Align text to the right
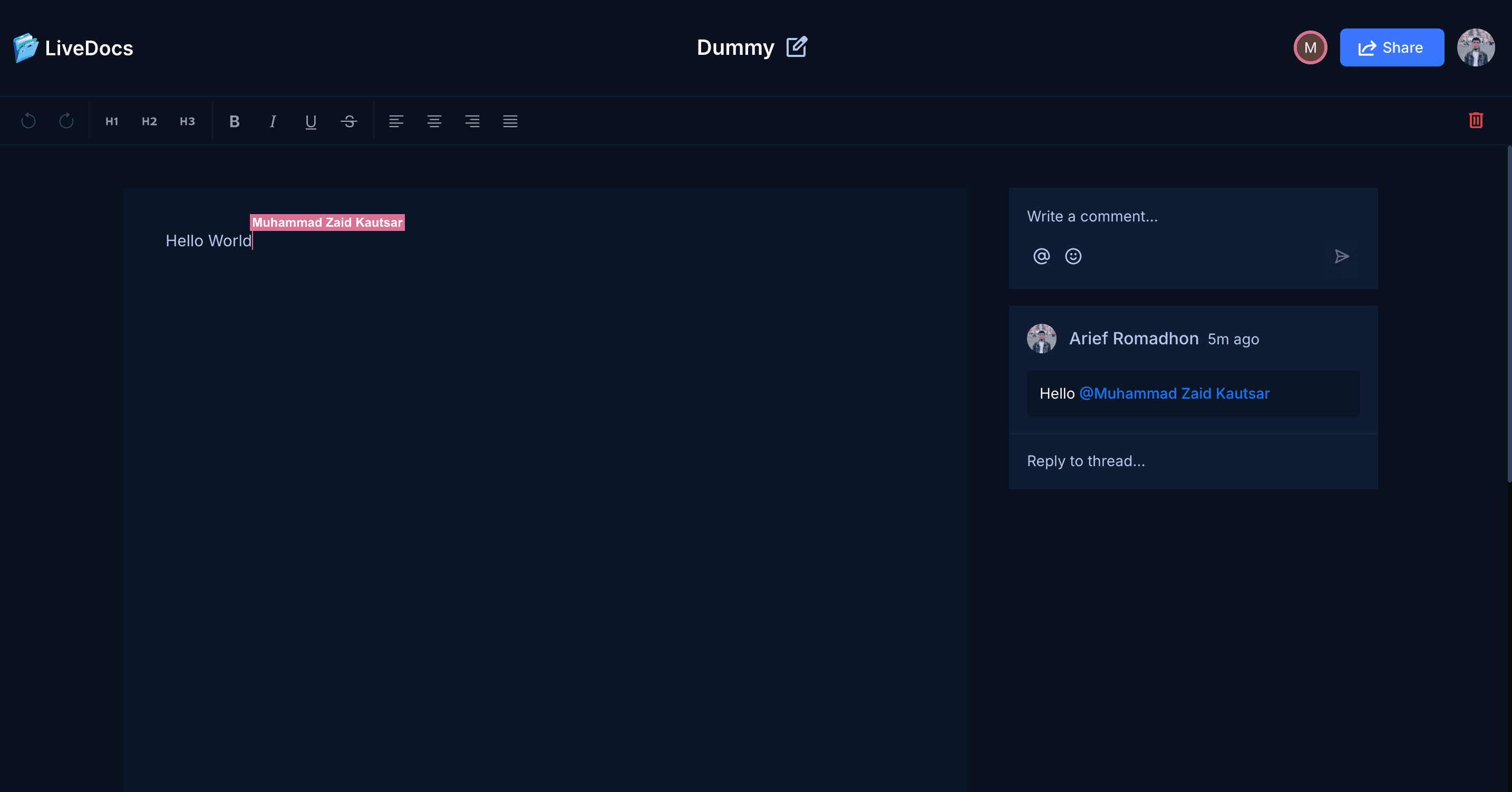This screenshot has width=1512, height=792. point(472,121)
